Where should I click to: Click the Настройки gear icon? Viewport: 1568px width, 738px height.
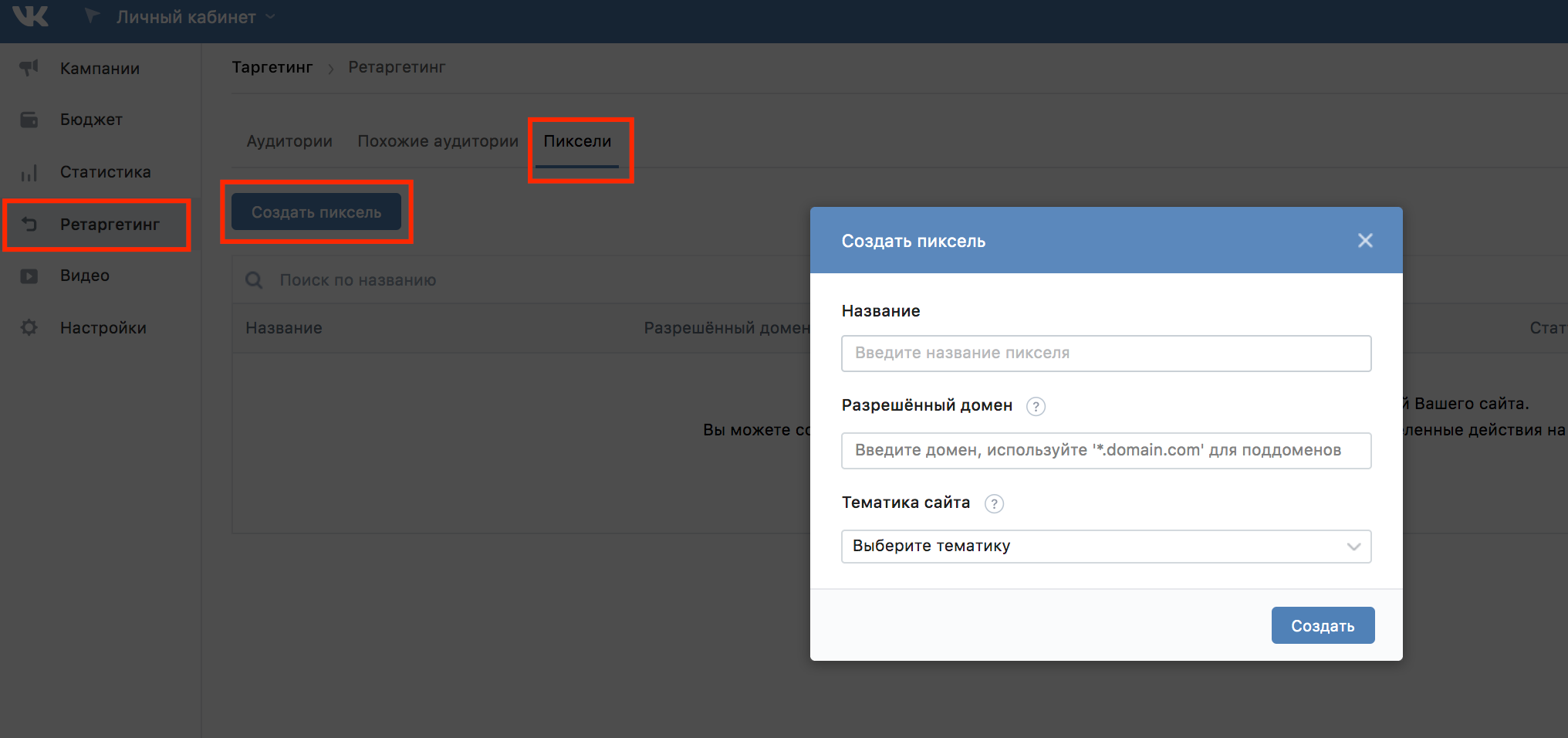point(29,327)
